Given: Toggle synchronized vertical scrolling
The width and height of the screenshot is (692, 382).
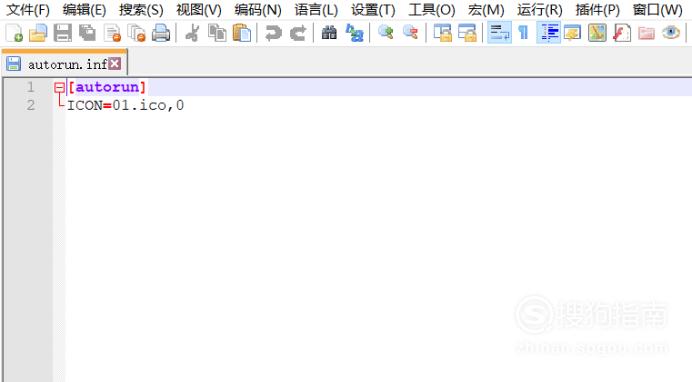Looking at the screenshot, I should coord(443,33).
